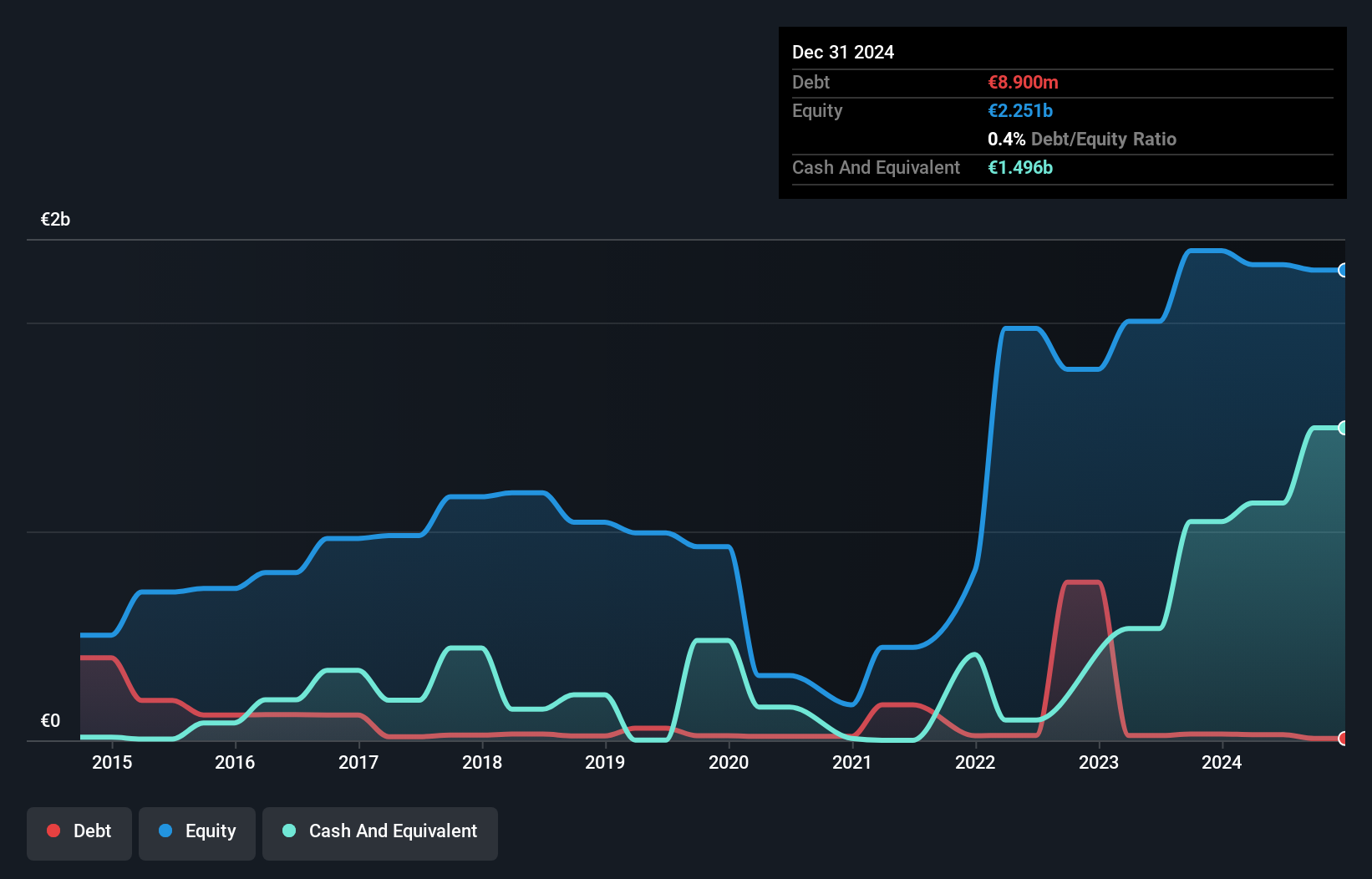Click the Dec 31 2024 tooltip date

[x=843, y=52]
